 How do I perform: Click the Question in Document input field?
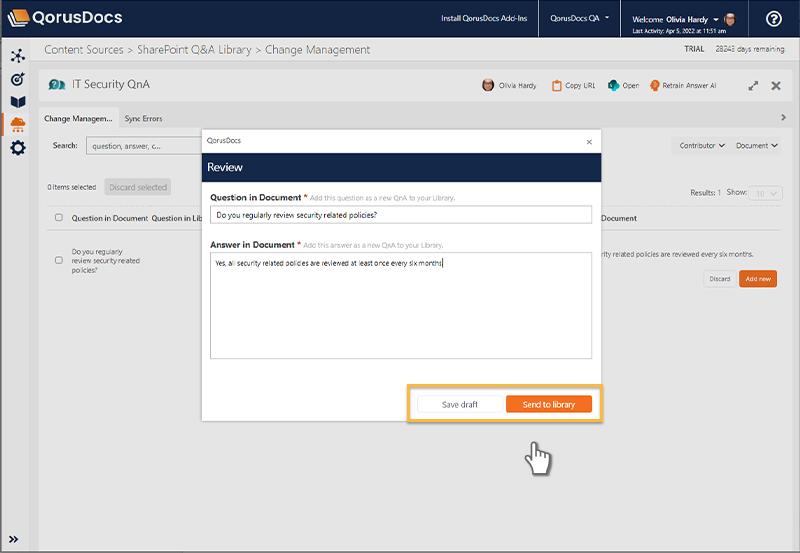[x=400, y=214]
